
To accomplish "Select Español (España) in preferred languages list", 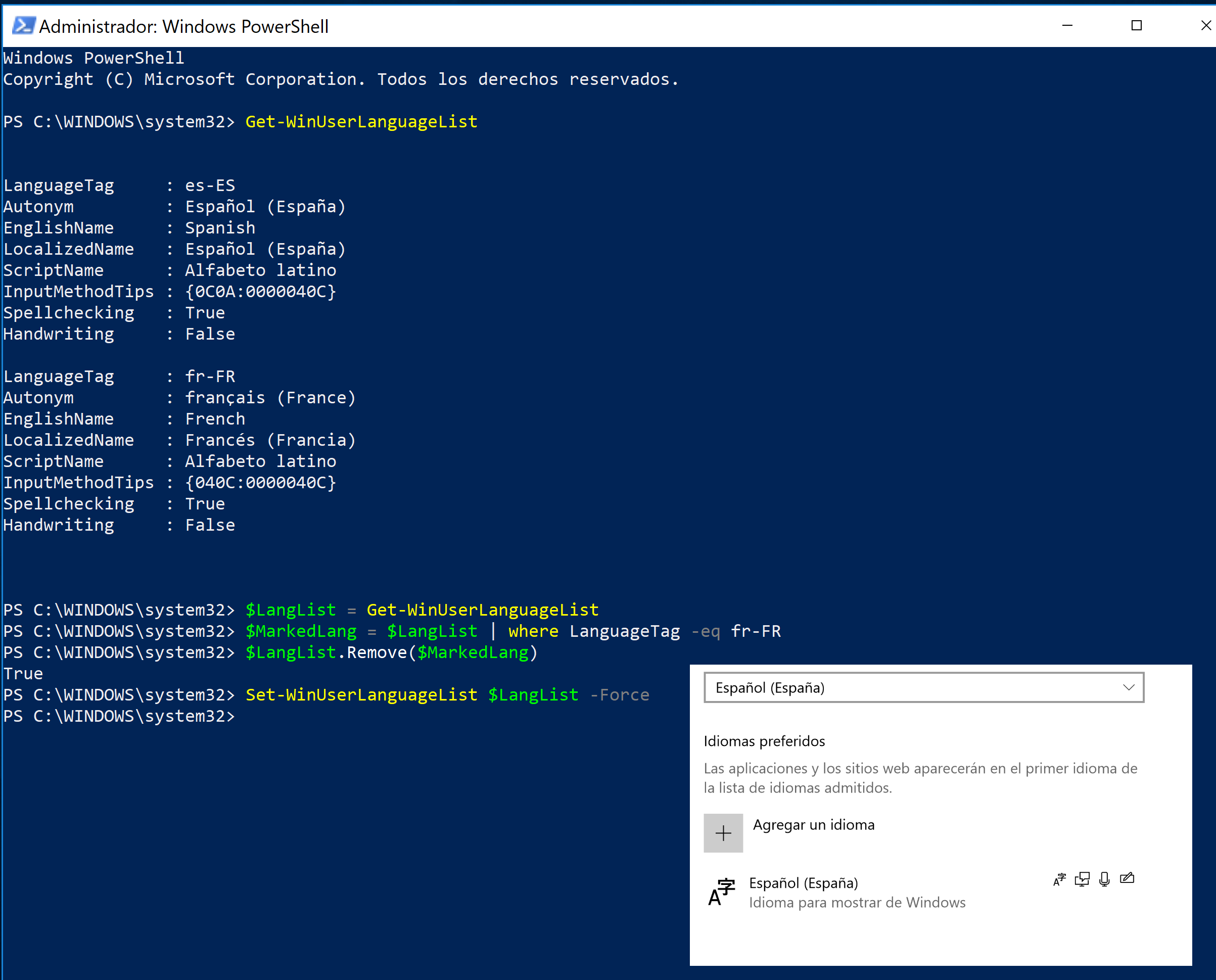I will point(803,883).
